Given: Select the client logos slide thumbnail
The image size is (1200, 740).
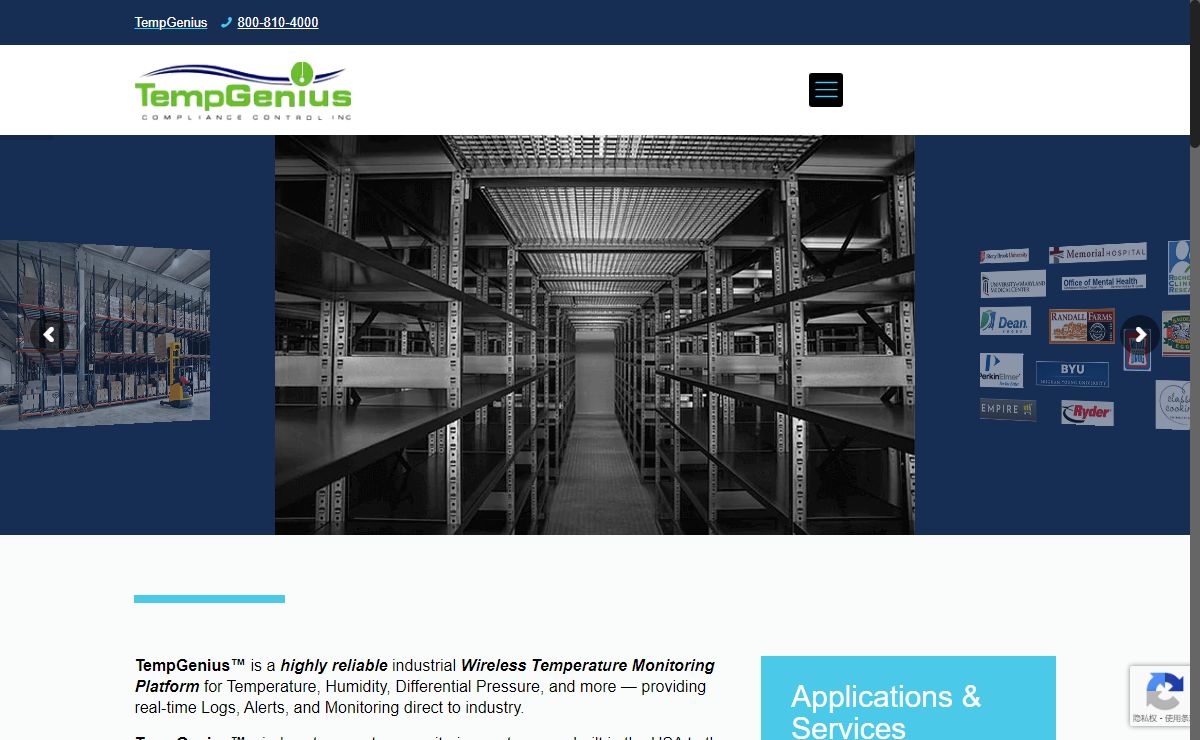Looking at the screenshot, I should coord(1085,335).
